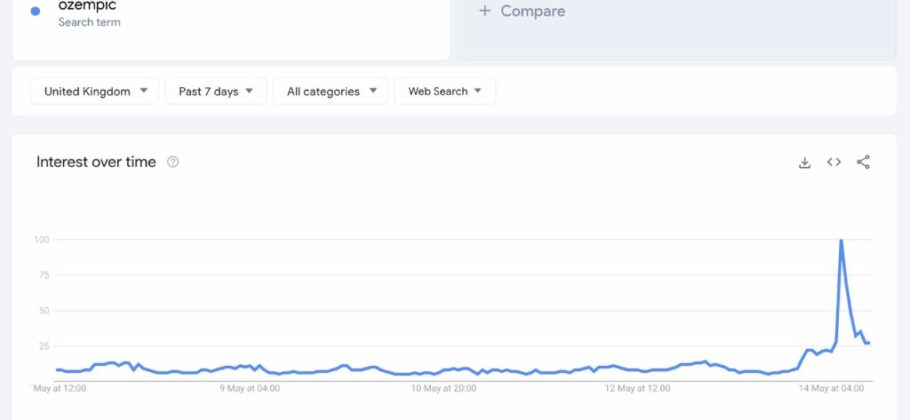Change the Past 7 days time range

pos(216,91)
